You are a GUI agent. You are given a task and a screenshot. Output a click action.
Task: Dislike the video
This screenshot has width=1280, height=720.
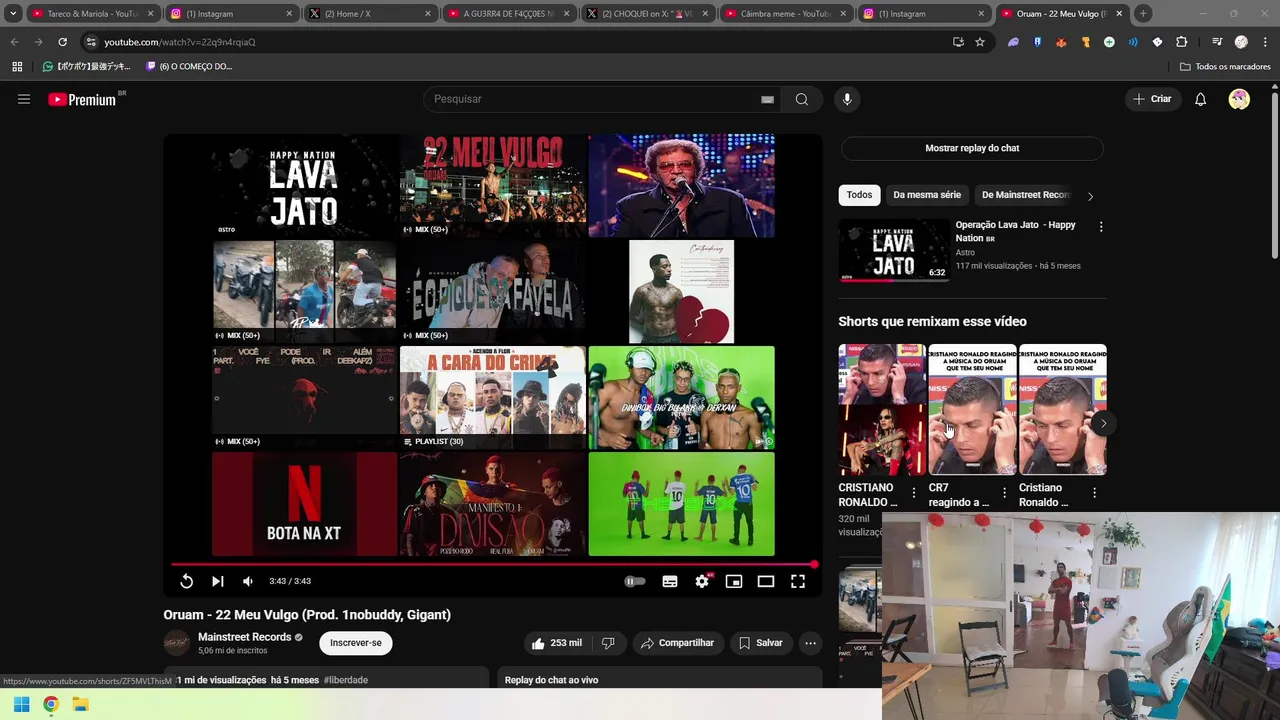[608, 643]
